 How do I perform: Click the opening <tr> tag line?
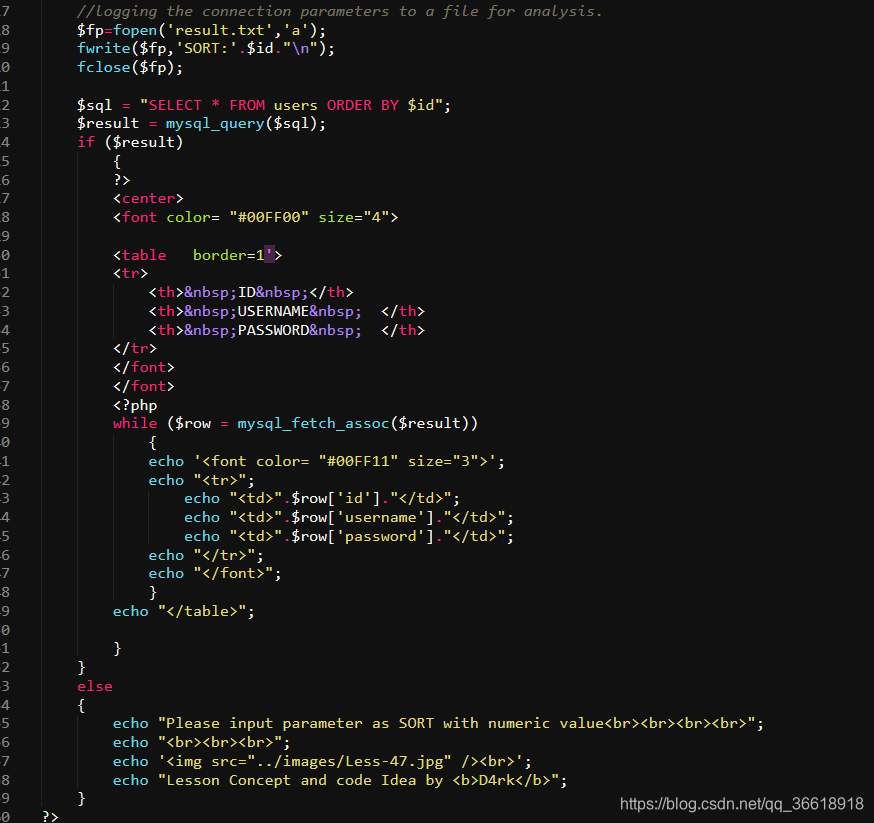(x=130, y=274)
